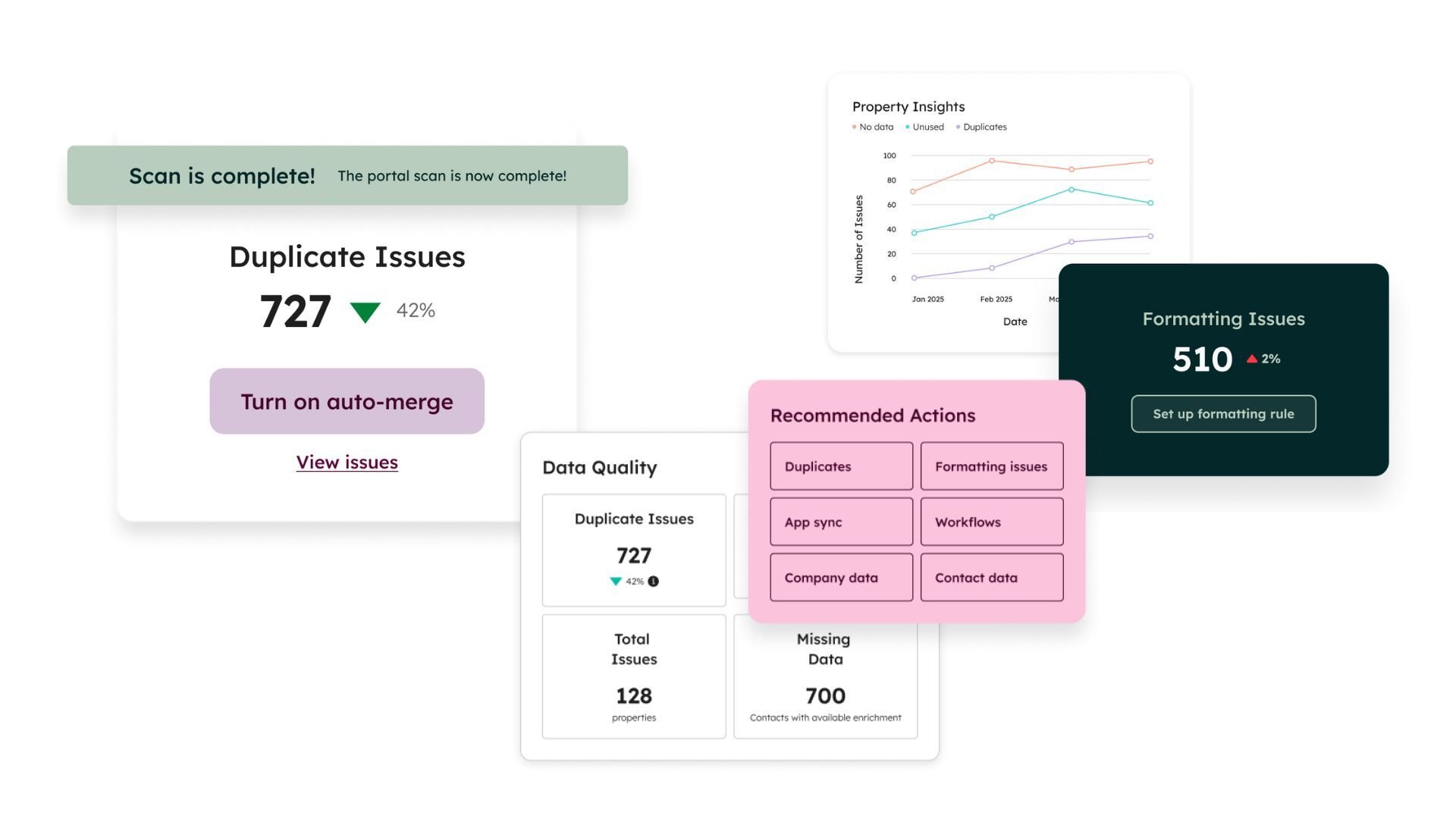The height and width of the screenshot is (819, 1456).
Task: Click the red upward arrow next to 2%
Action: pos(1253,358)
